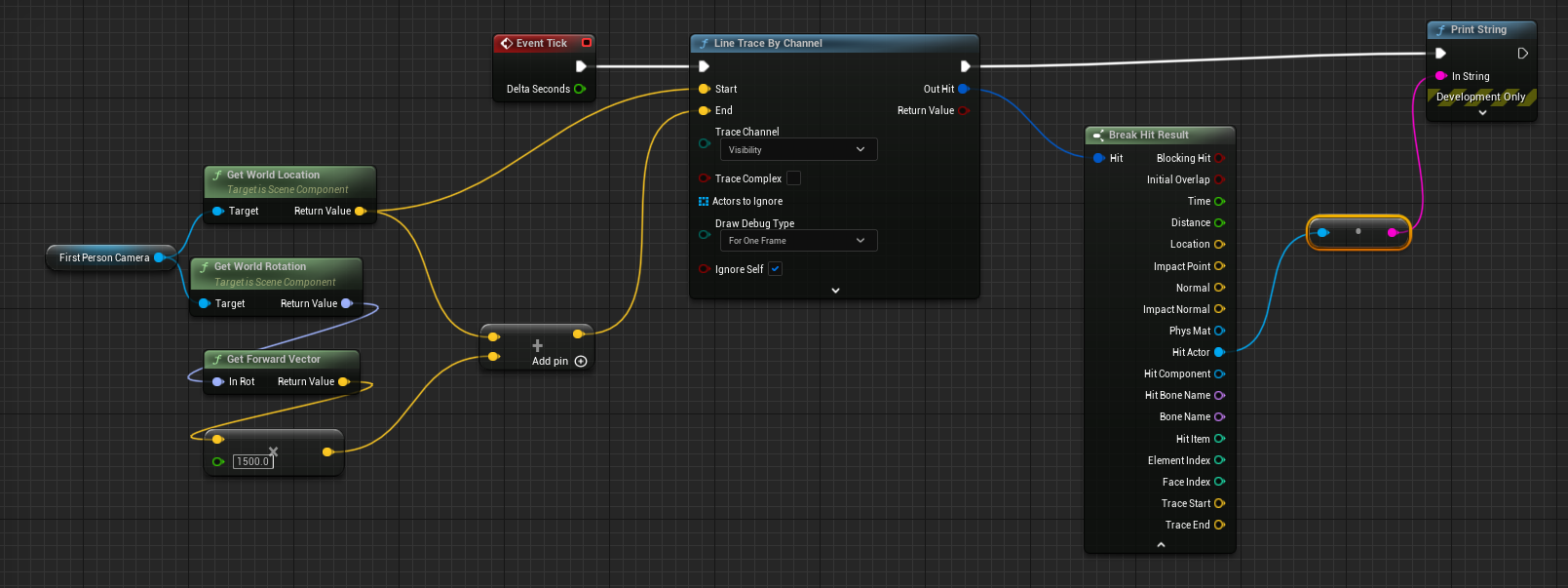The height and width of the screenshot is (588, 1568).
Task: Click the Out Hit output pin
Action: click(963, 89)
